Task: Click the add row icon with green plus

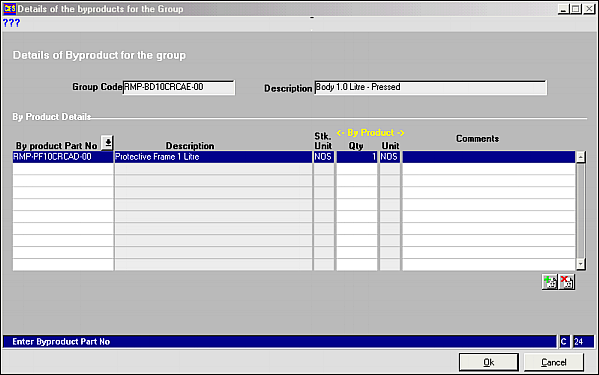Action: coord(550,282)
